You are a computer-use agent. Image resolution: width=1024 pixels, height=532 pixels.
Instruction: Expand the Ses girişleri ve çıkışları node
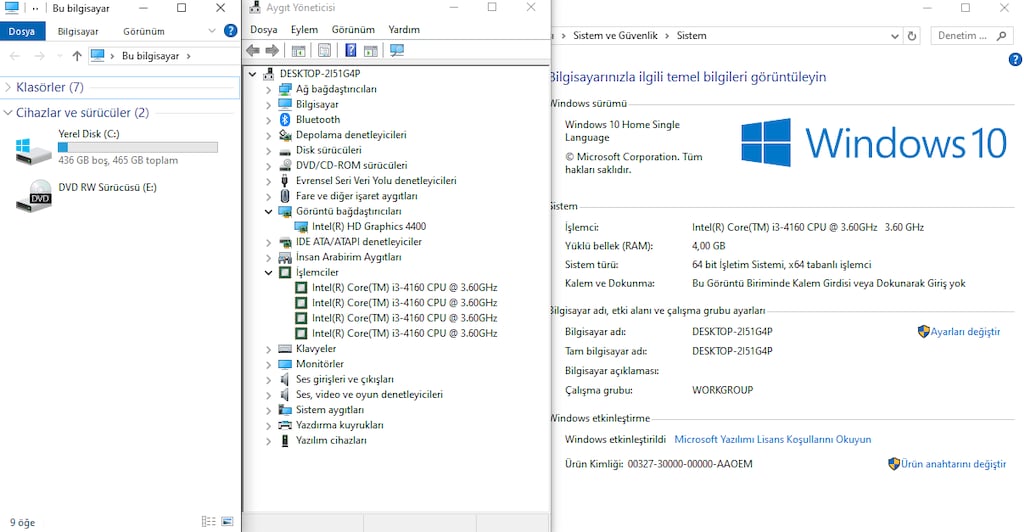tap(268, 379)
